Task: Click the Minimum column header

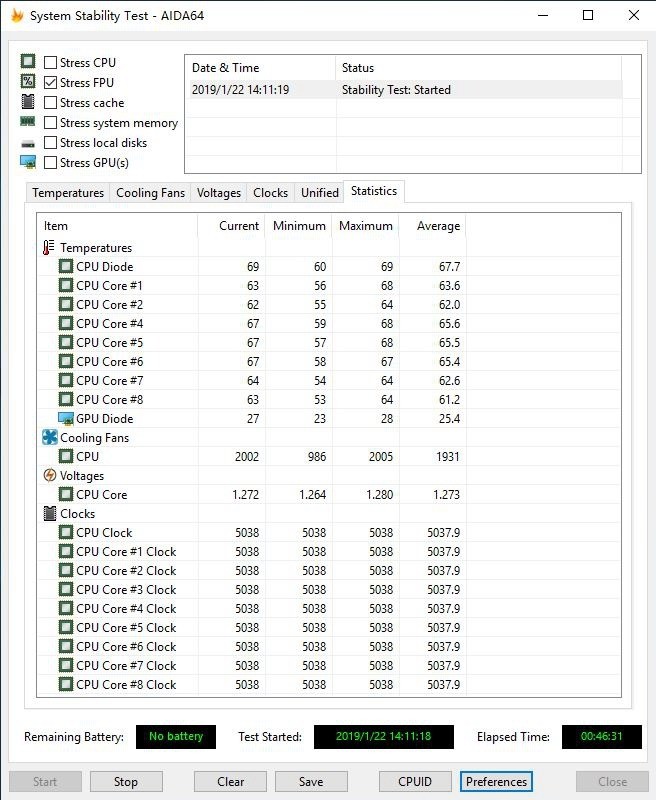Action: click(x=299, y=226)
